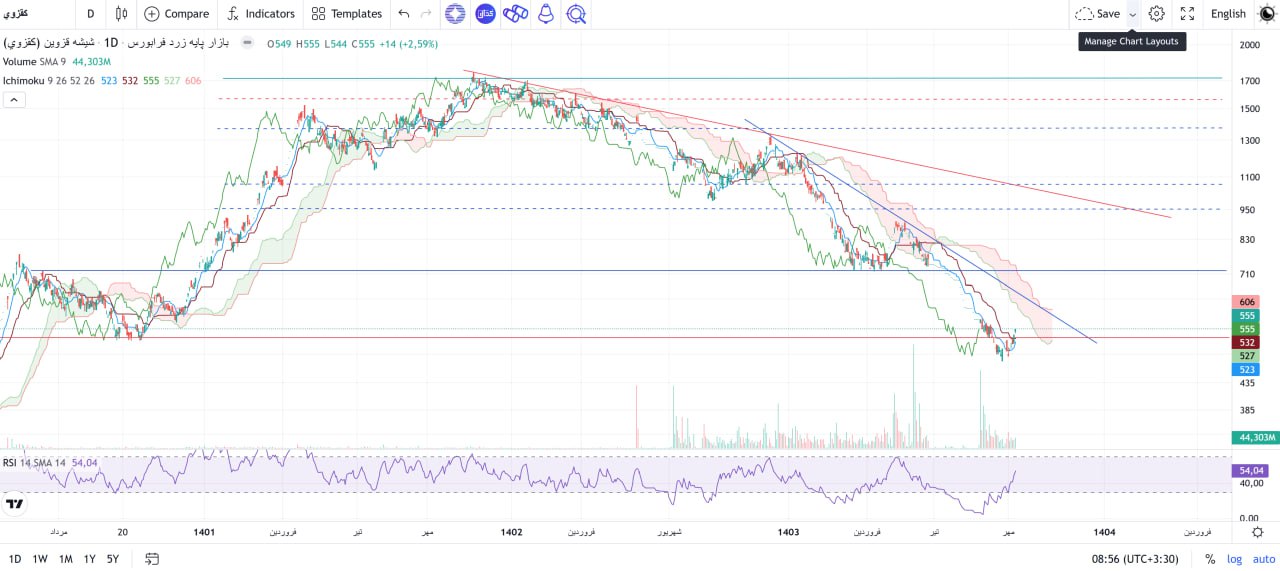Screen dimensions: 1280x571
Task: Click the go-to-date calendar icon
Action: [152, 559]
